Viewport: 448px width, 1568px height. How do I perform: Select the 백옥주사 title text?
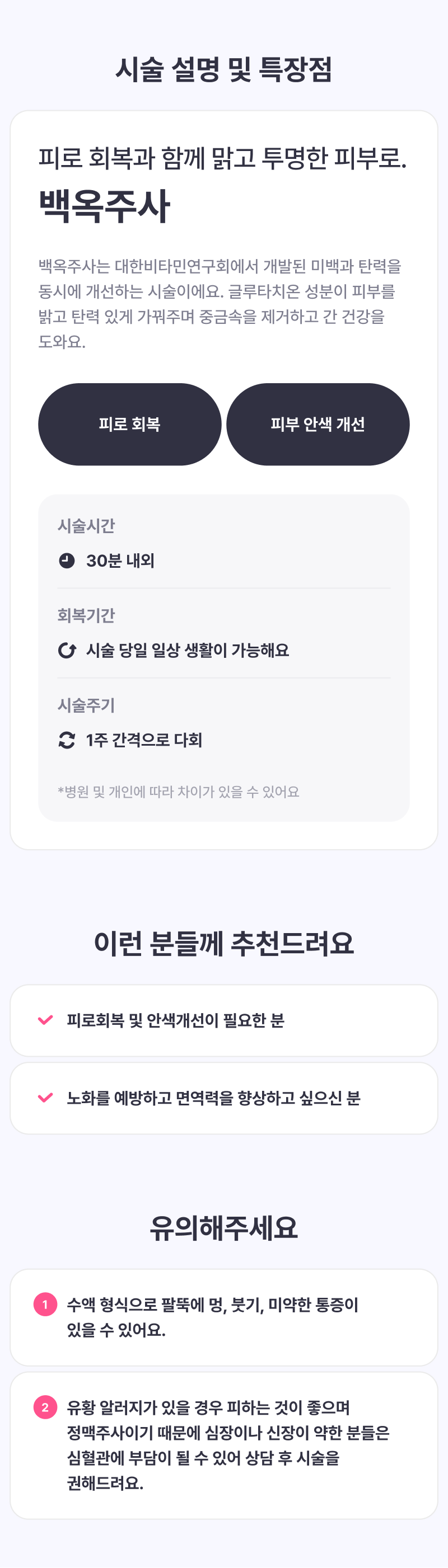[x=104, y=206]
